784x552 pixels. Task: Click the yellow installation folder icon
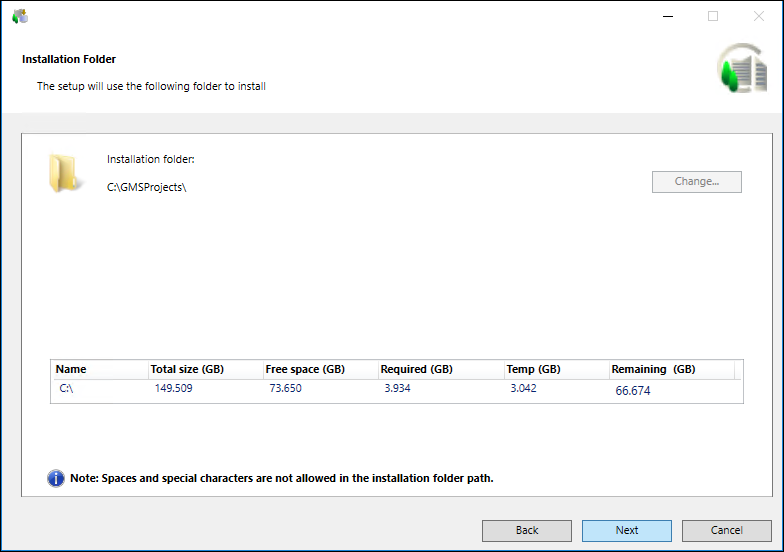(x=66, y=172)
